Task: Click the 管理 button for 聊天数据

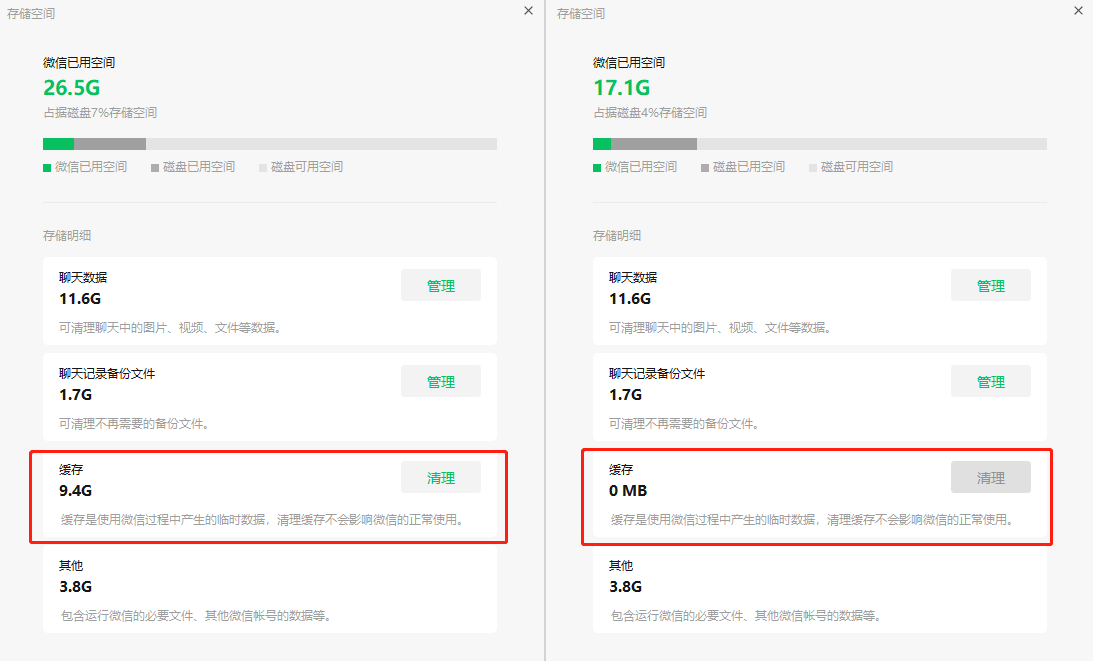Action: pyautogui.click(x=440, y=284)
